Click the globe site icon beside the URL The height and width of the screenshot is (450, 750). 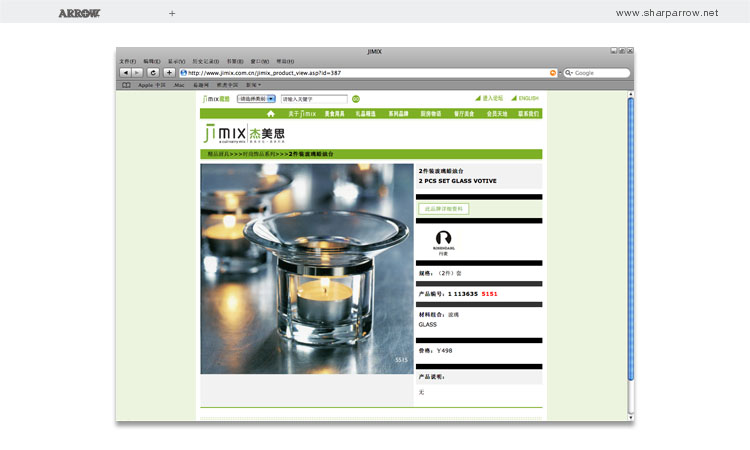(183, 73)
